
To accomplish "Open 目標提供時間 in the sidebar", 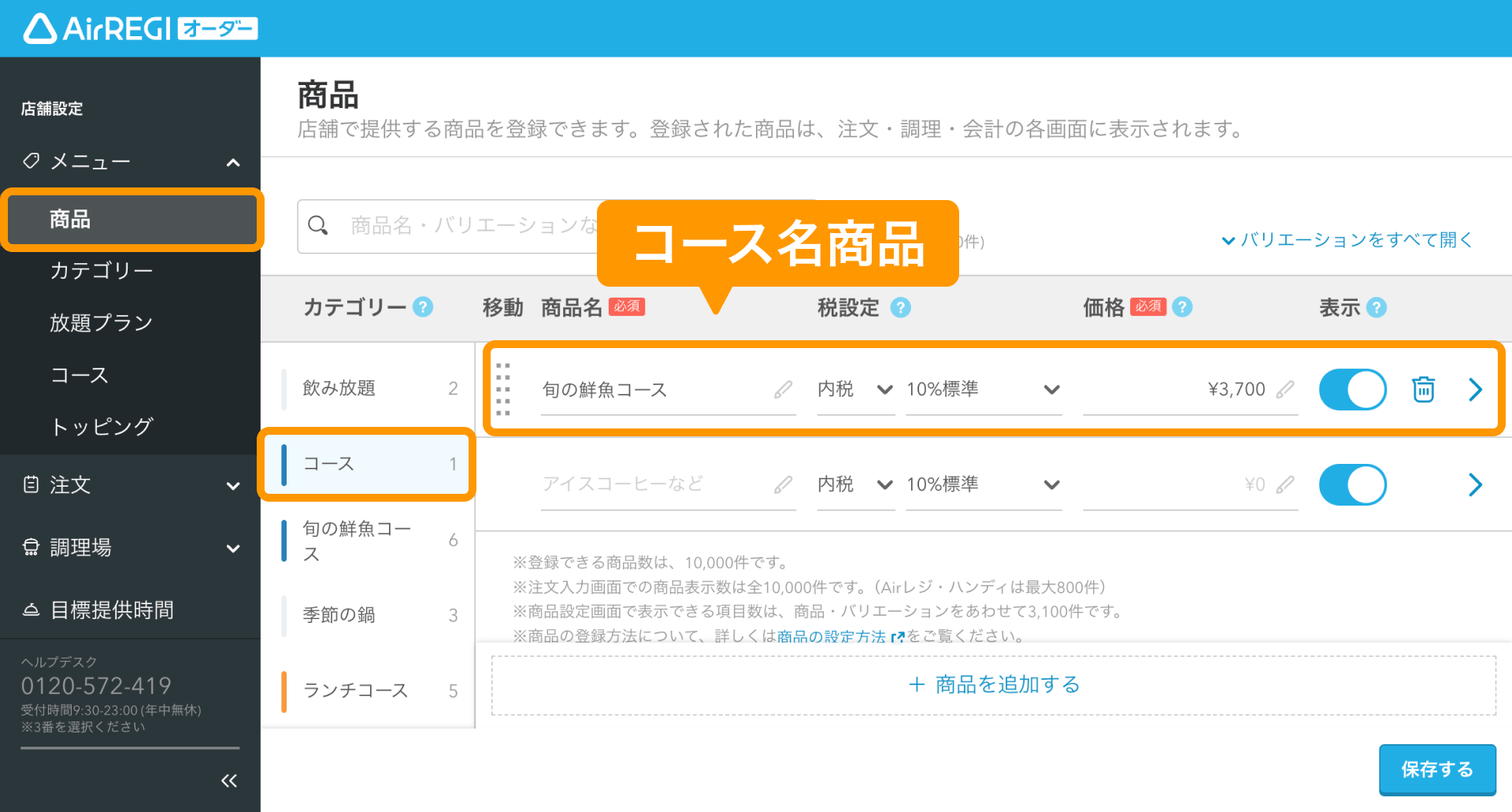I will pyautogui.click(x=112, y=610).
